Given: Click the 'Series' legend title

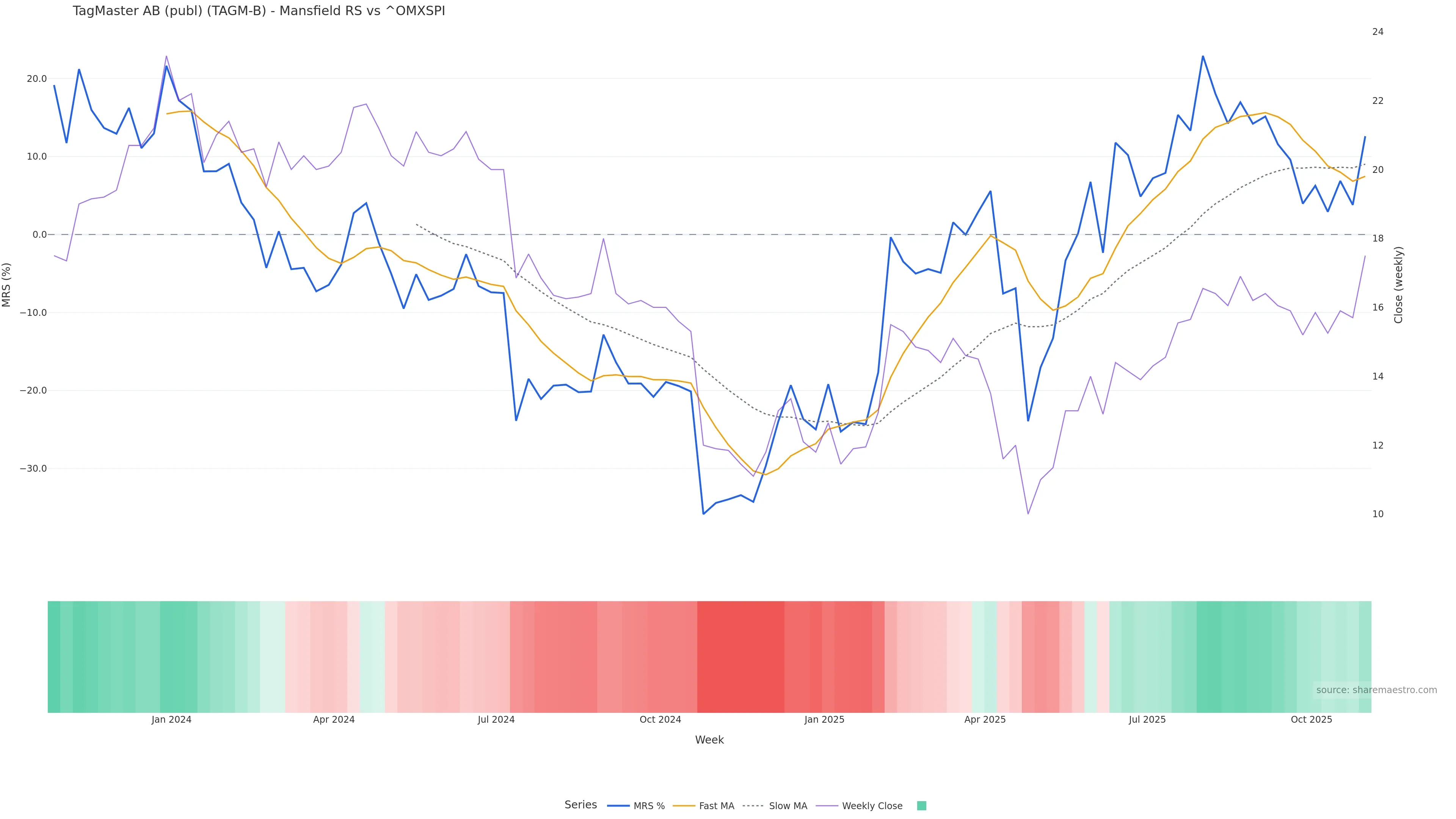Looking at the screenshot, I should tap(581, 805).
